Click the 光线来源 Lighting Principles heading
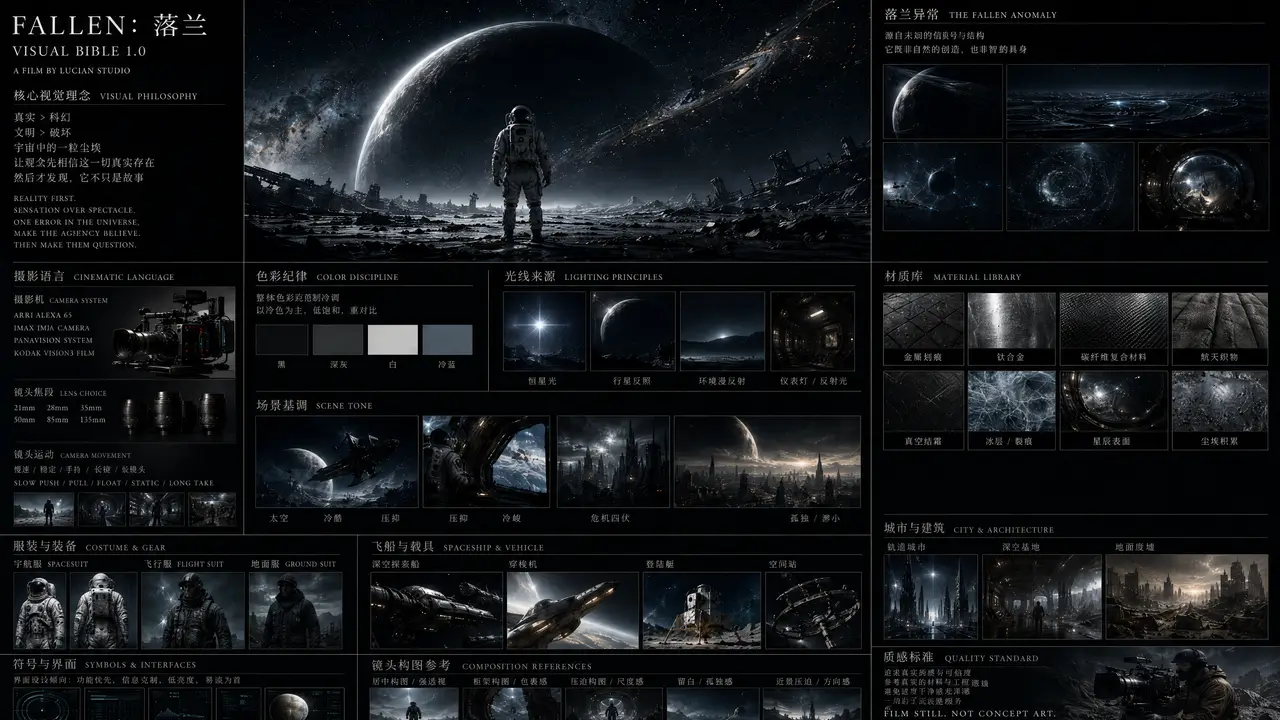The image size is (1280, 720). click(583, 276)
